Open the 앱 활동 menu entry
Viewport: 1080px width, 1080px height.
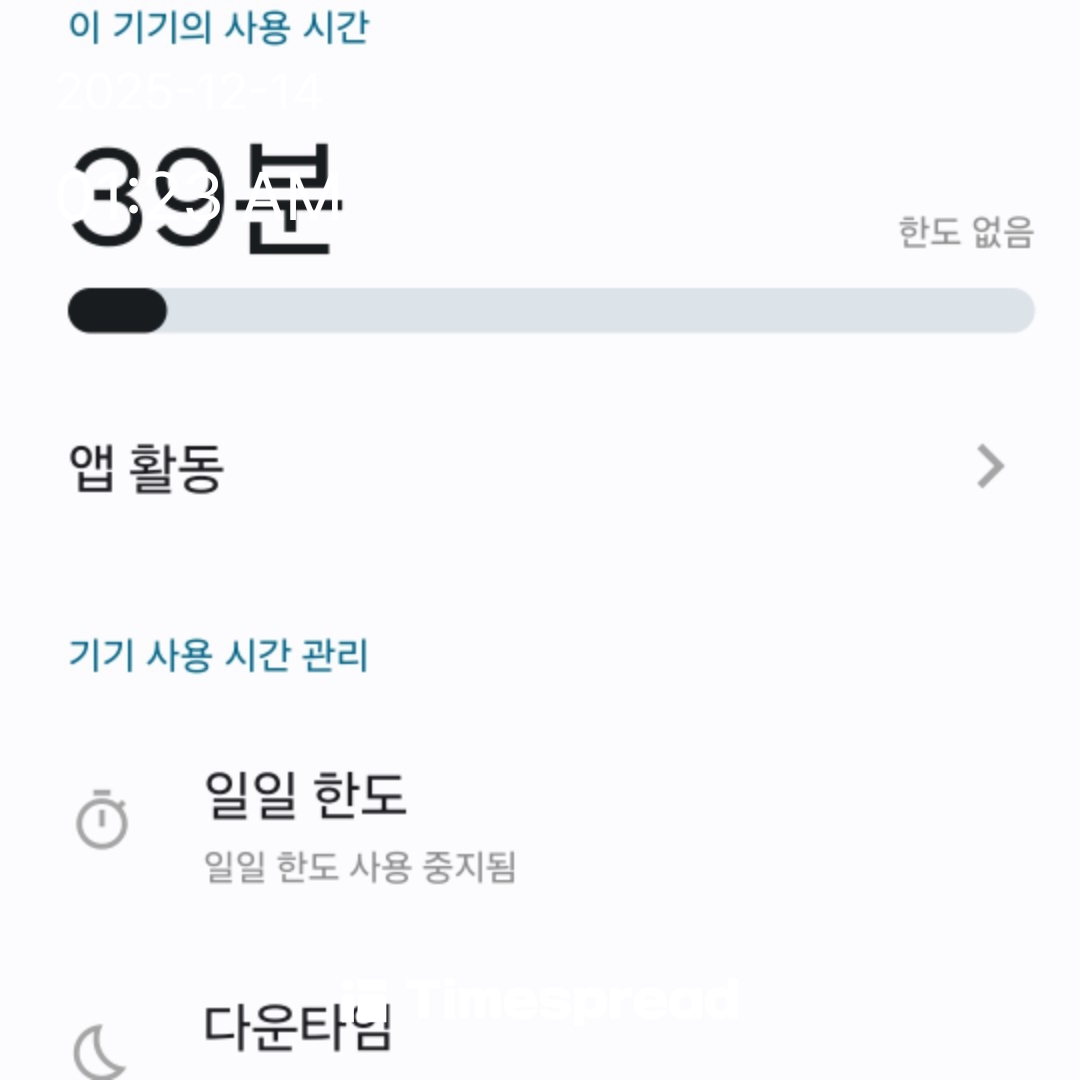(146, 467)
